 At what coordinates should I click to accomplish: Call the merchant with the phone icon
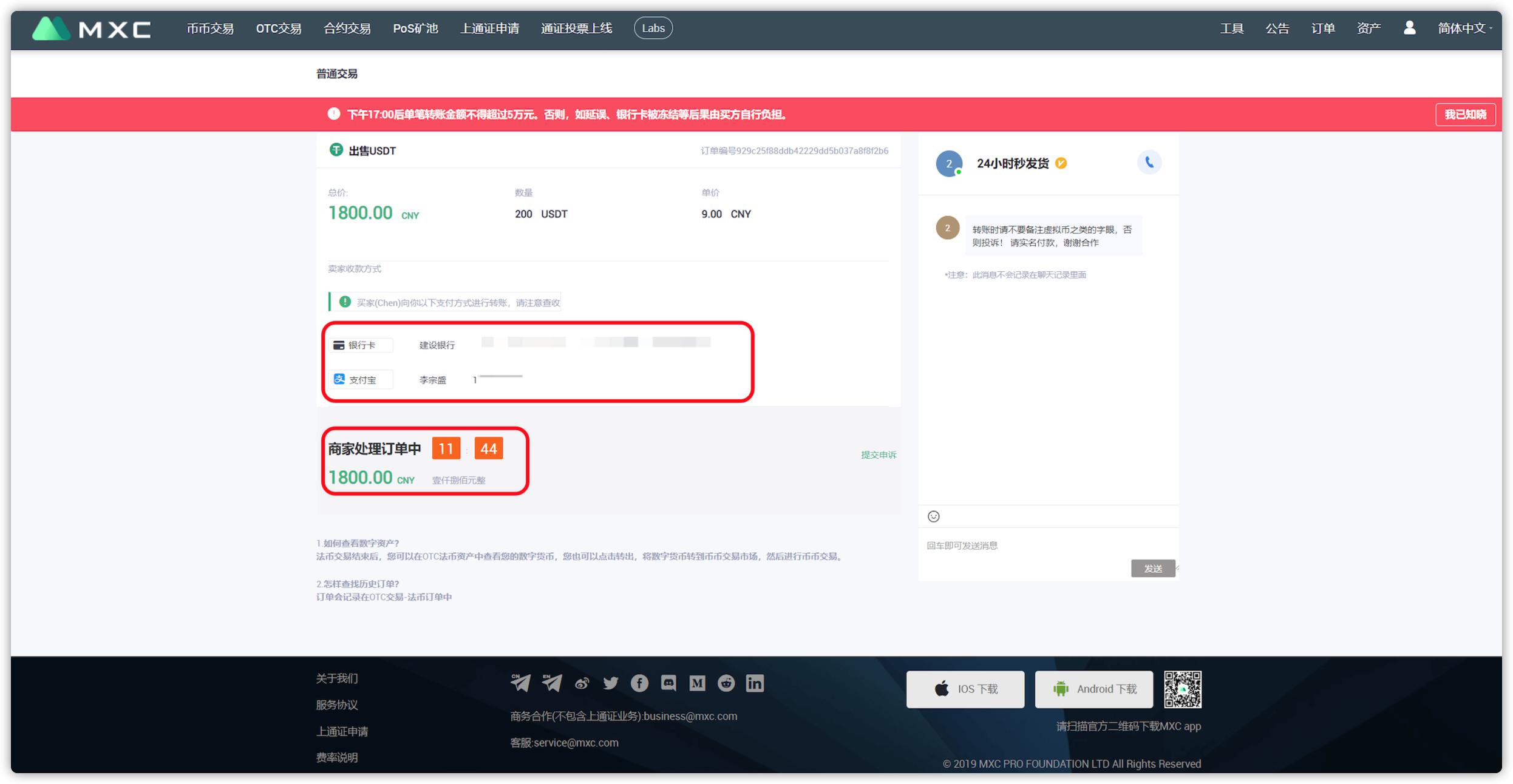[x=1149, y=162]
